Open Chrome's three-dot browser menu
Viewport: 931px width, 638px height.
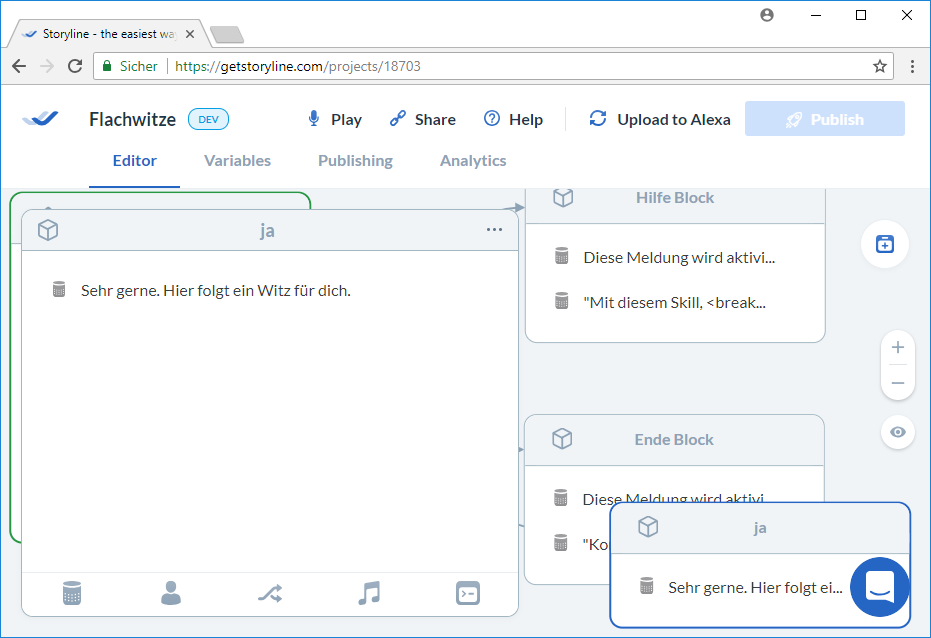tap(912, 66)
